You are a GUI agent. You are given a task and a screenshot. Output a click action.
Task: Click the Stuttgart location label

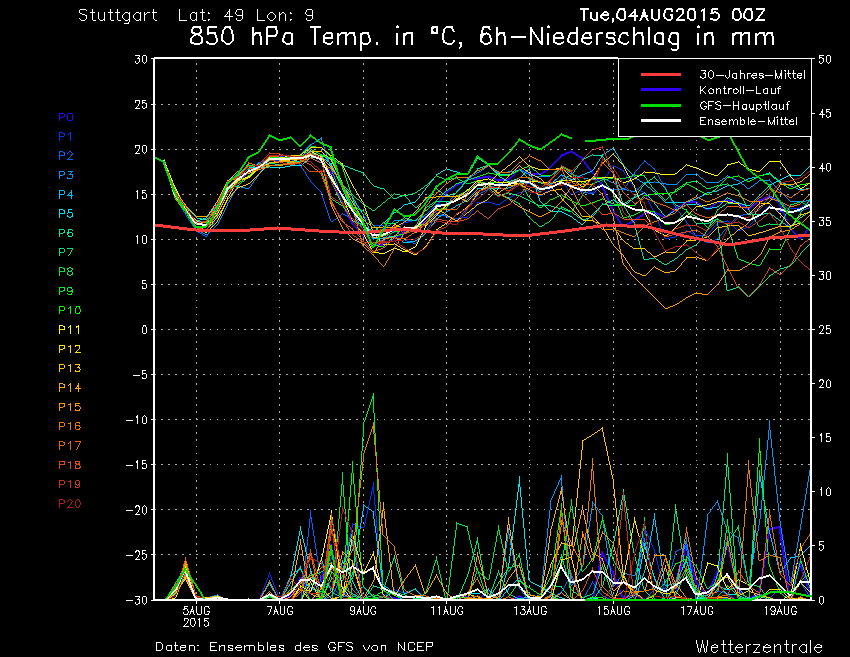tap(118, 15)
